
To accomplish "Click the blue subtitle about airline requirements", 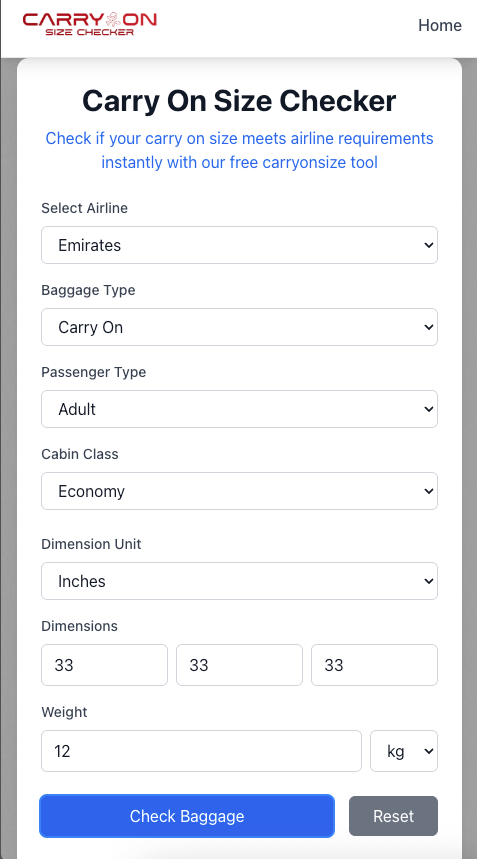I will 239,150.
